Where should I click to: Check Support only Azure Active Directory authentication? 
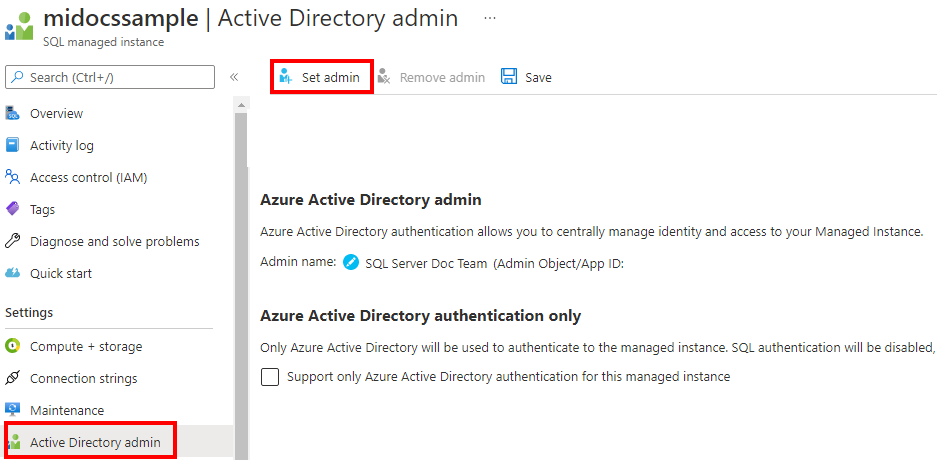pyautogui.click(x=270, y=377)
